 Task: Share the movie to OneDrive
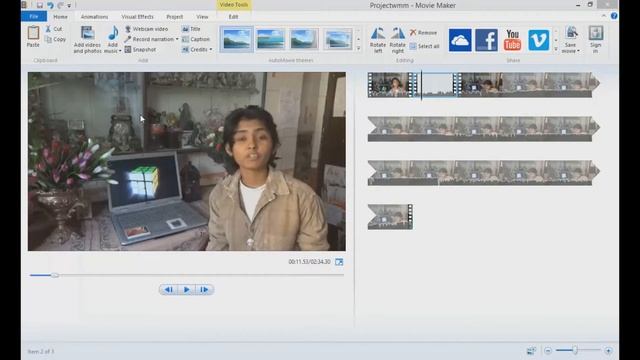[x=460, y=40]
